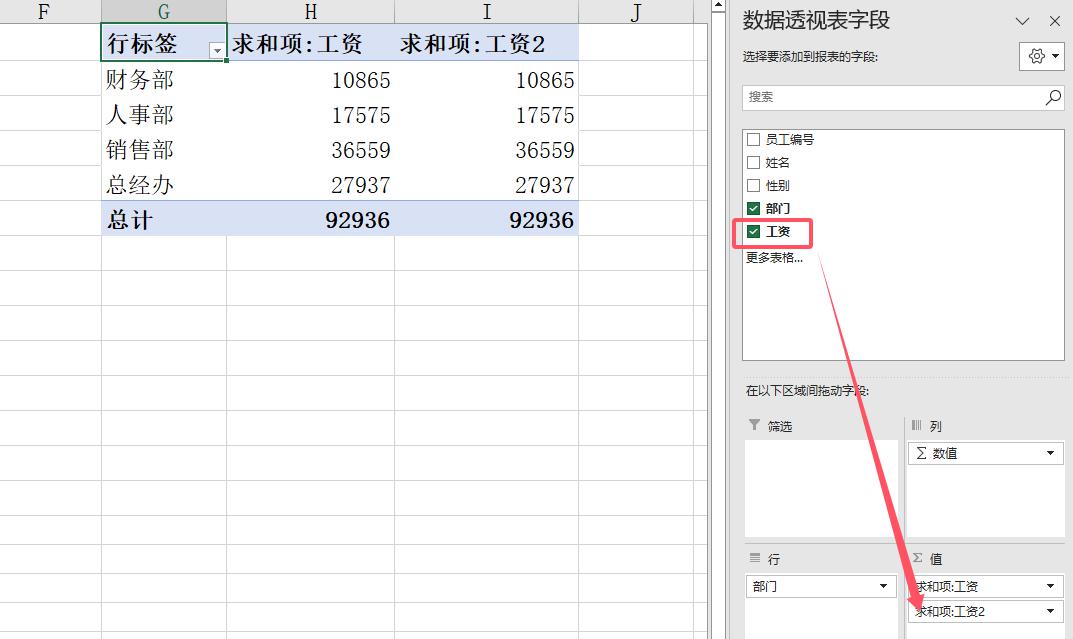Select header cell 求和项:工资
This screenshot has width=1073, height=639.
click(x=311, y=42)
